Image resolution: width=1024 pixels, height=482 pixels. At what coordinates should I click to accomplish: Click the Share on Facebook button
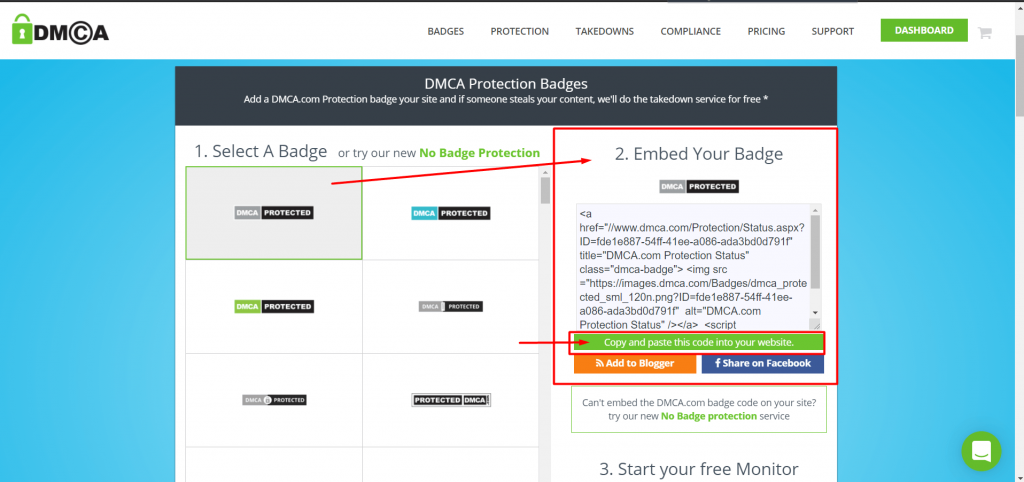click(763, 364)
